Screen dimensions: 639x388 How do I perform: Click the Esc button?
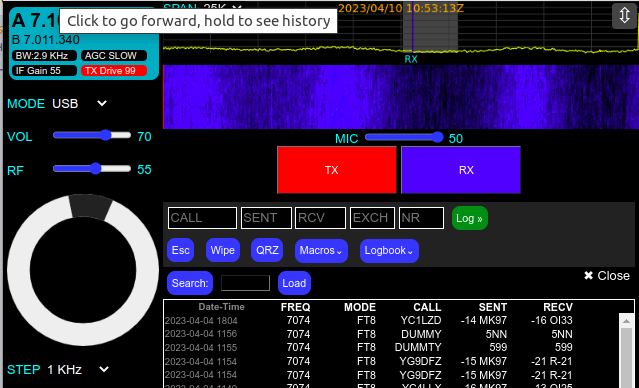pos(181,250)
